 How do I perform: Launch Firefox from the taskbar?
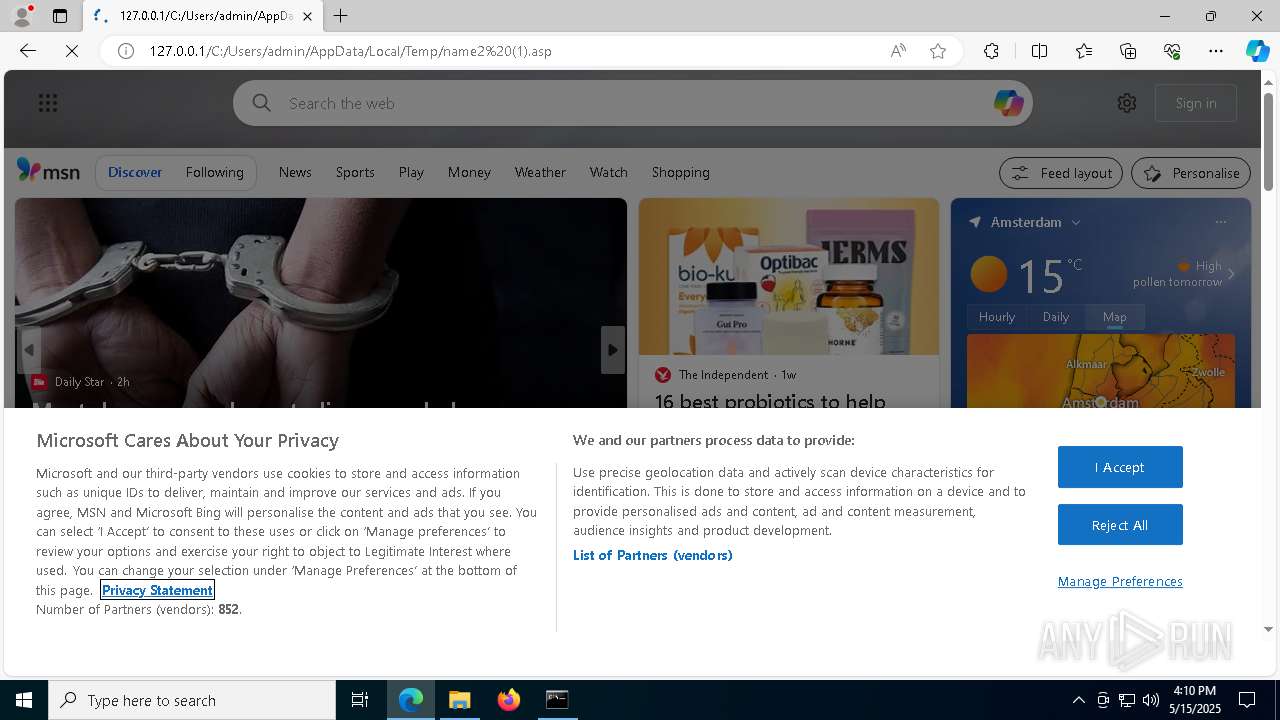tap(509, 700)
